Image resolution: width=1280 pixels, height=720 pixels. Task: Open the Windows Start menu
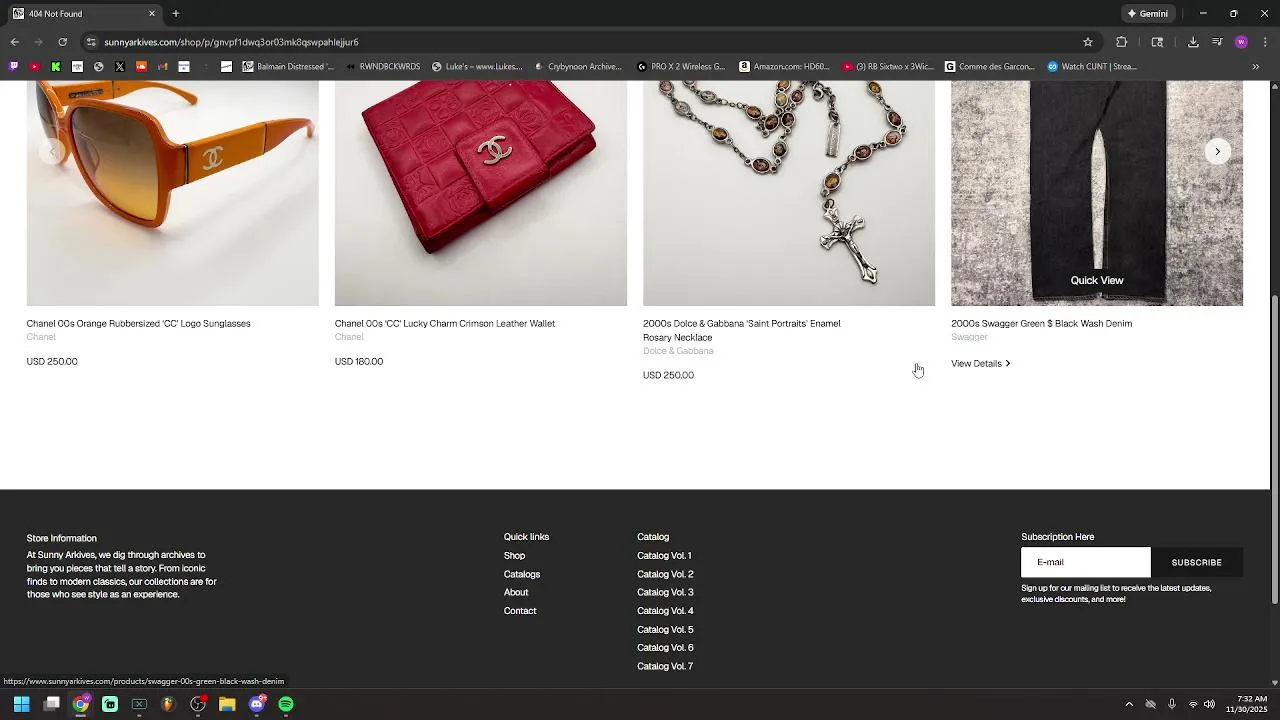coord(21,704)
